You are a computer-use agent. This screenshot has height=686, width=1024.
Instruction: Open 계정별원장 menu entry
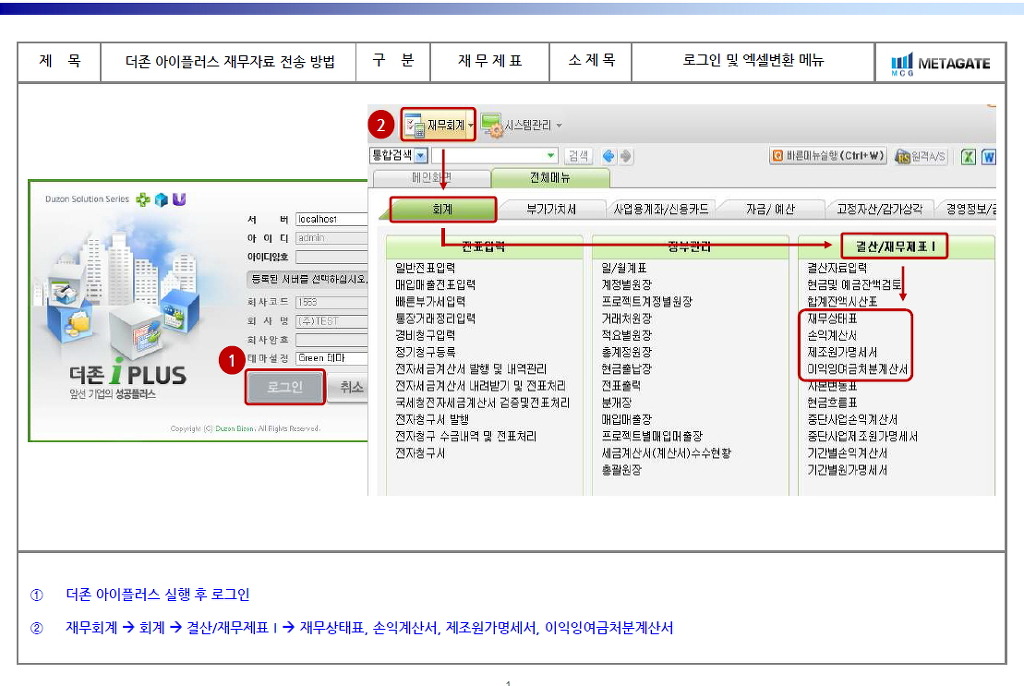pos(626,285)
